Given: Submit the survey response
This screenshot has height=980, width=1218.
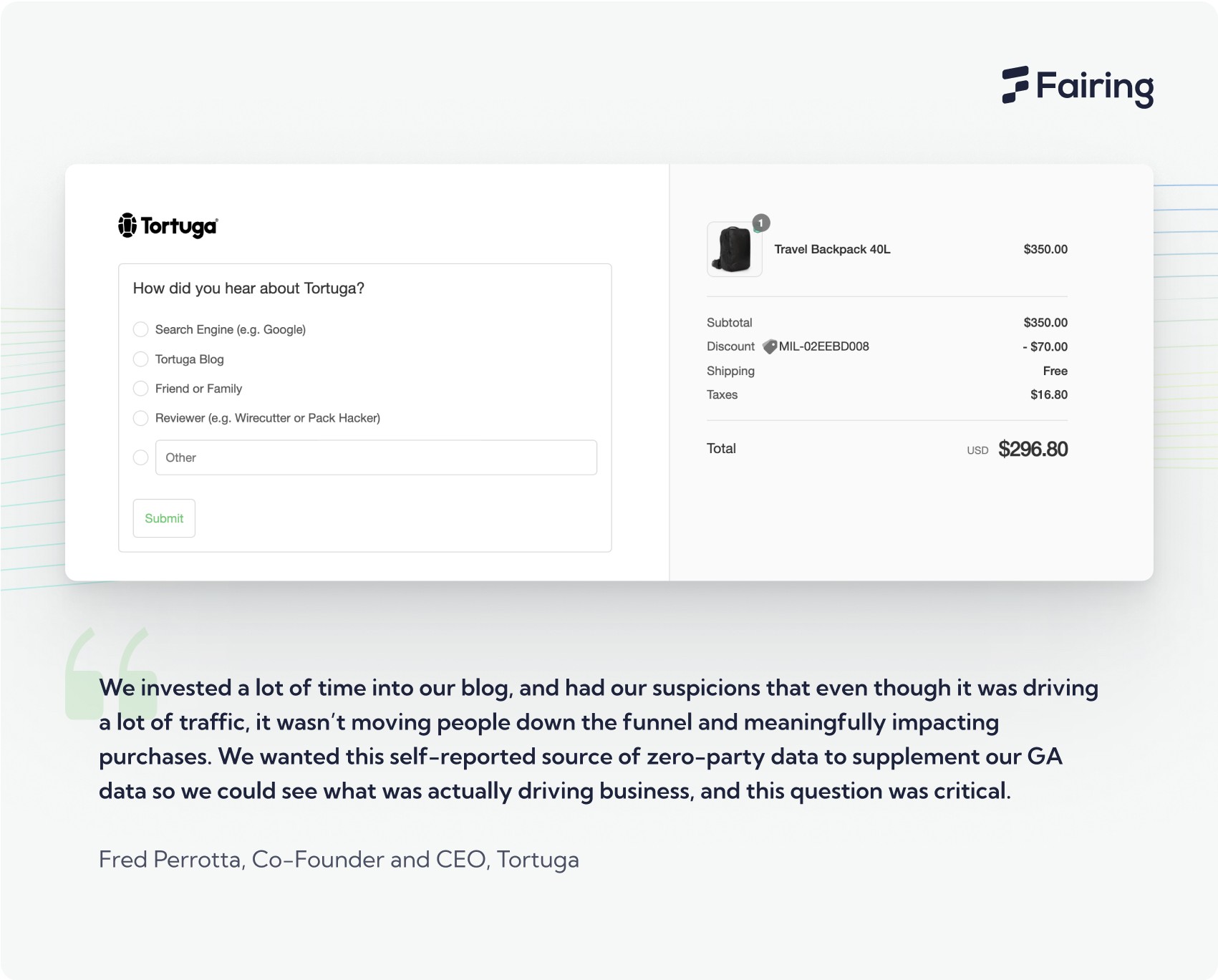Looking at the screenshot, I should click(164, 518).
